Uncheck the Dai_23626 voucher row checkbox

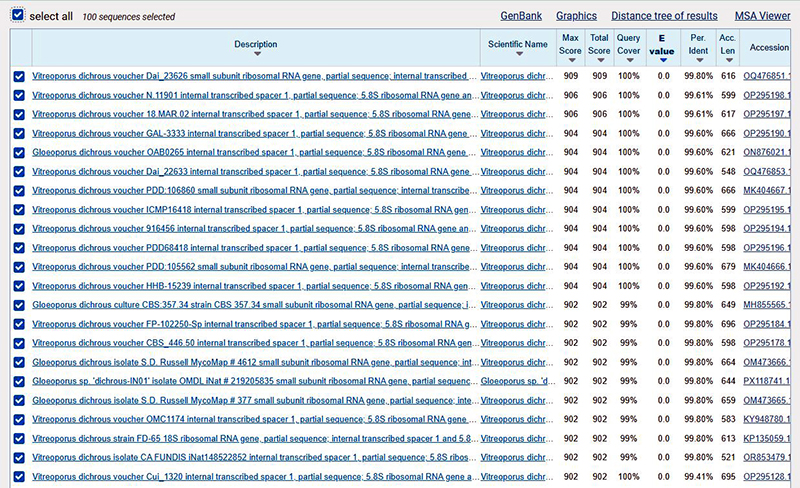(20, 76)
